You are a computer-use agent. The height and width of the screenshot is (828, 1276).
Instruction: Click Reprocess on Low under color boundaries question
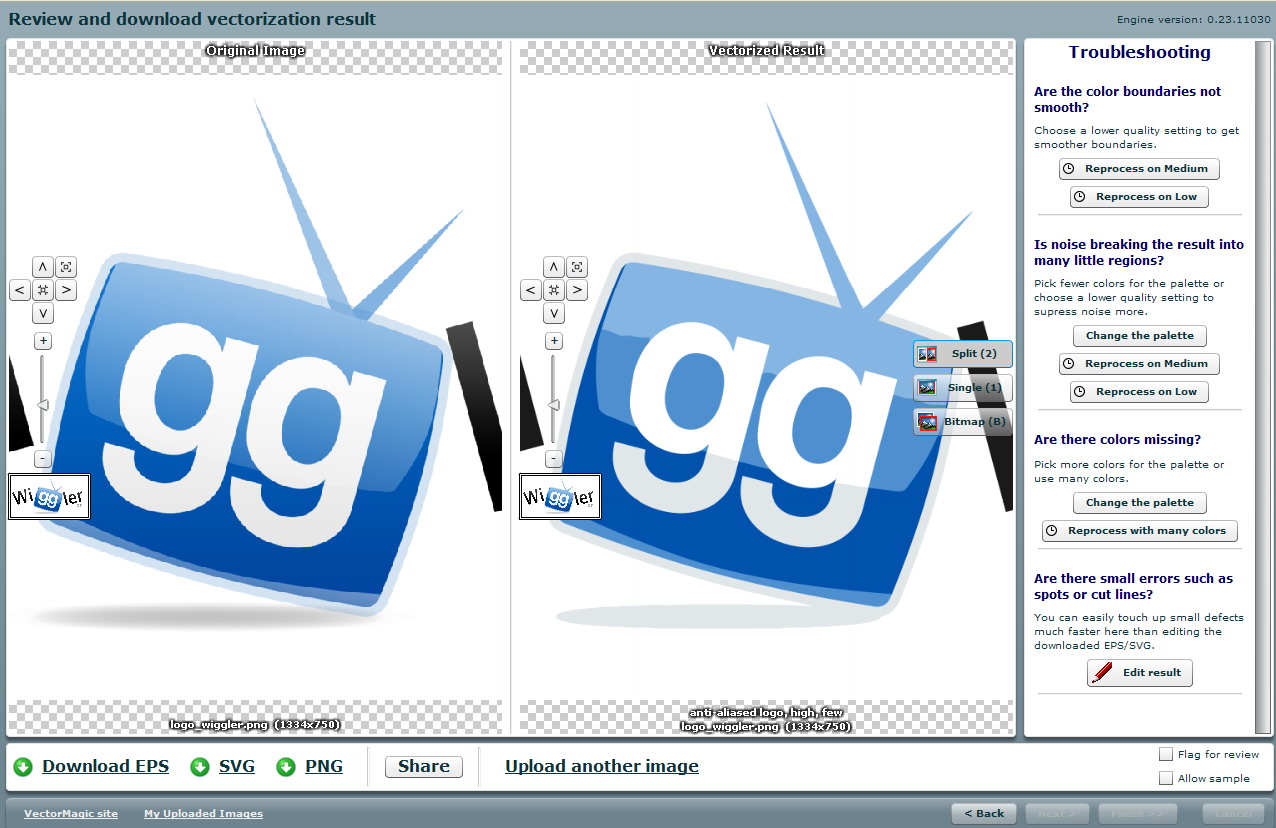coord(1140,197)
